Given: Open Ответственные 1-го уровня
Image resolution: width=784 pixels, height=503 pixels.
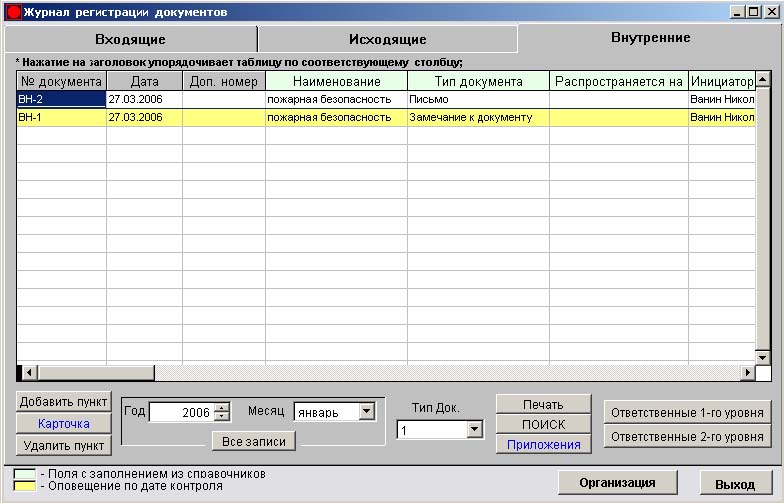Looking at the screenshot, I should [687, 411].
